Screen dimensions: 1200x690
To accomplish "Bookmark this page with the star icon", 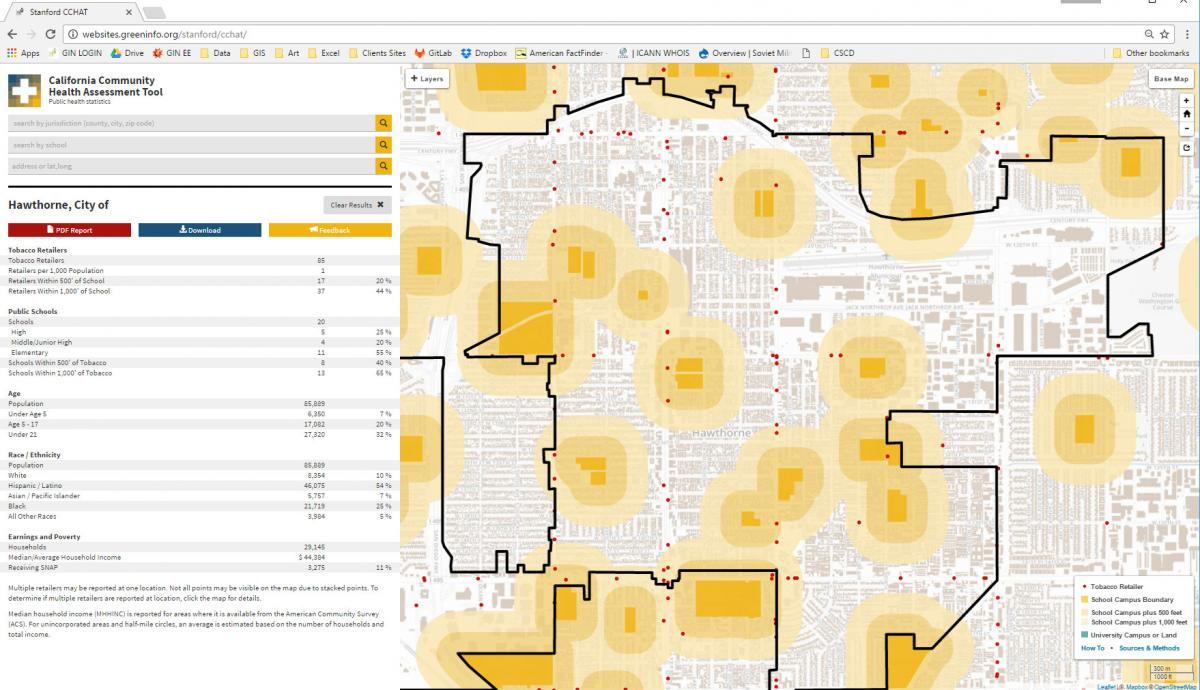I will [1165, 34].
